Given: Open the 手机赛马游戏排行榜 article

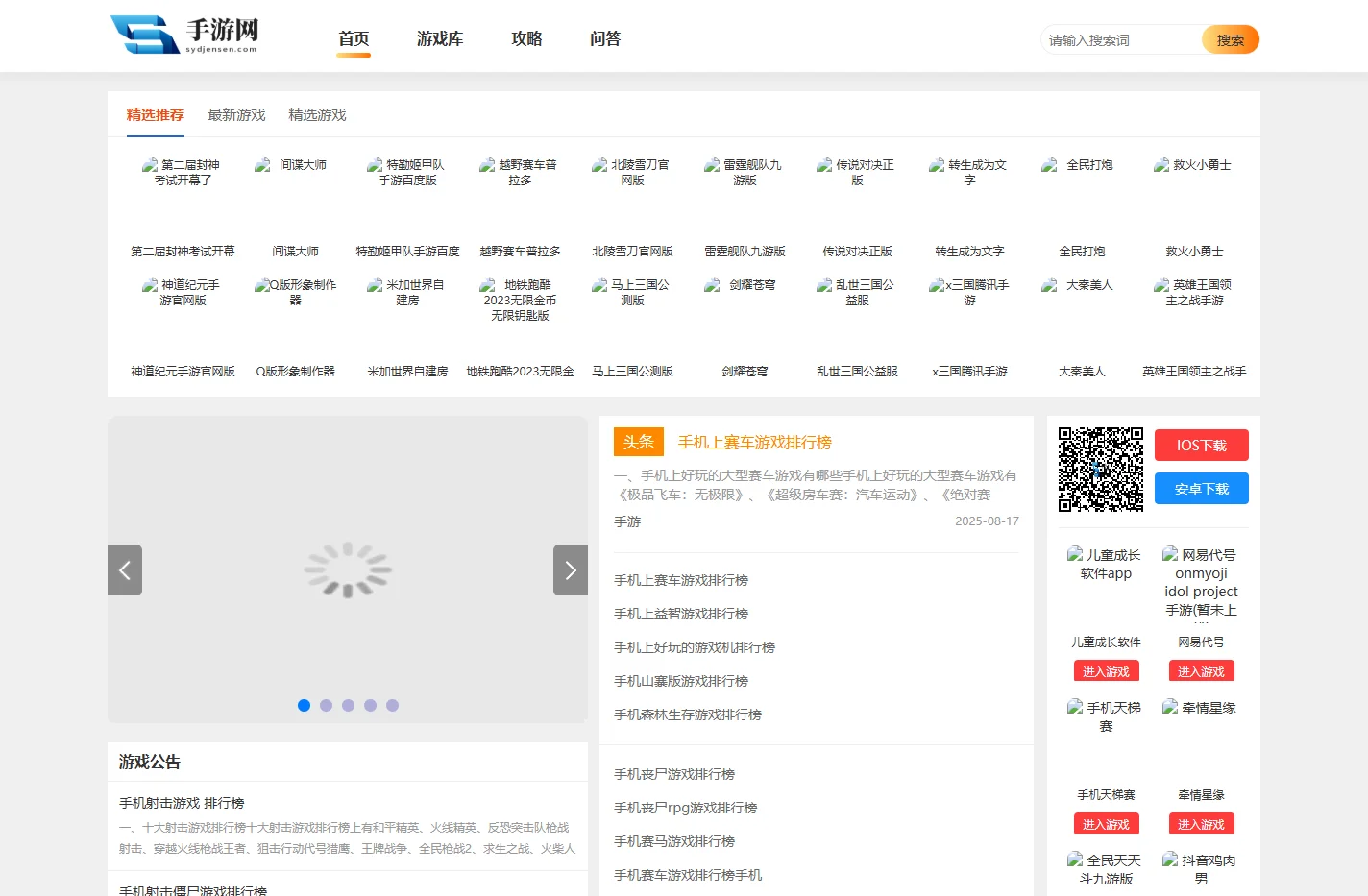Looking at the screenshot, I should [x=674, y=841].
